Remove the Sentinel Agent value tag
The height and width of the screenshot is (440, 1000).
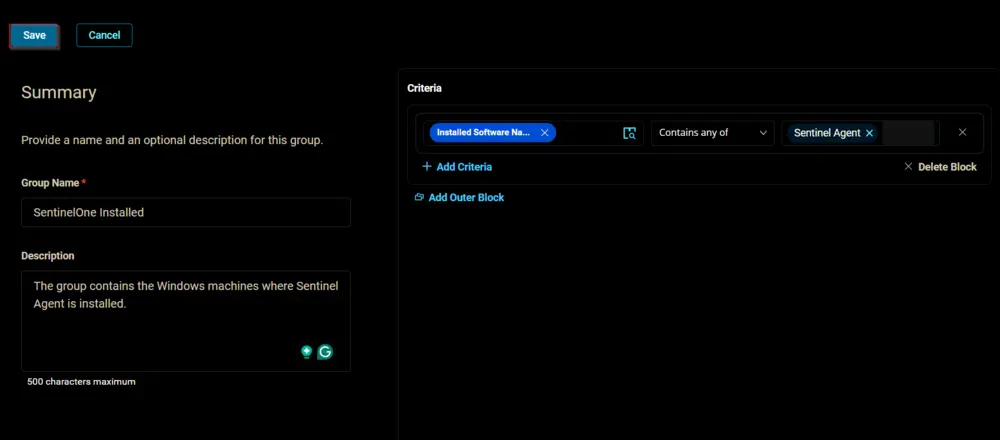(869, 133)
